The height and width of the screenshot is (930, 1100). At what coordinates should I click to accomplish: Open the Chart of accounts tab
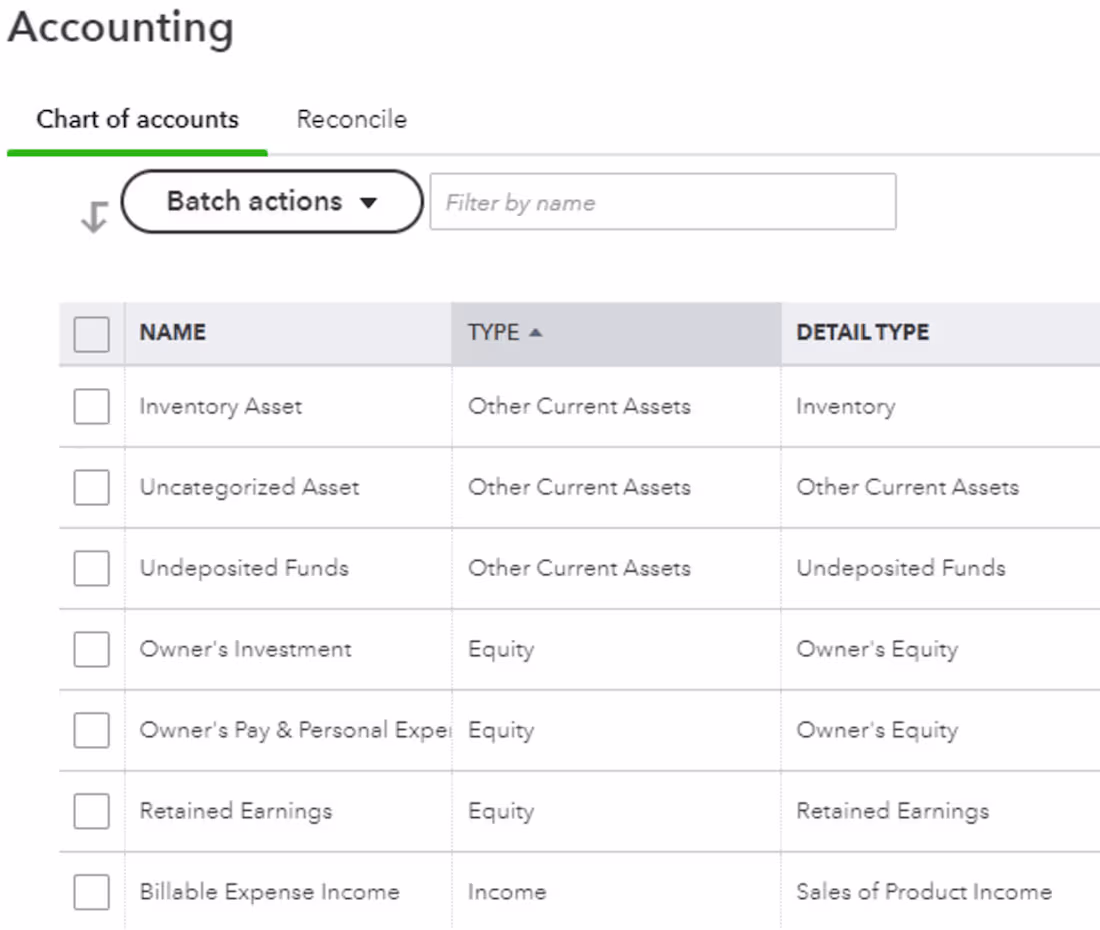coord(137,119)
